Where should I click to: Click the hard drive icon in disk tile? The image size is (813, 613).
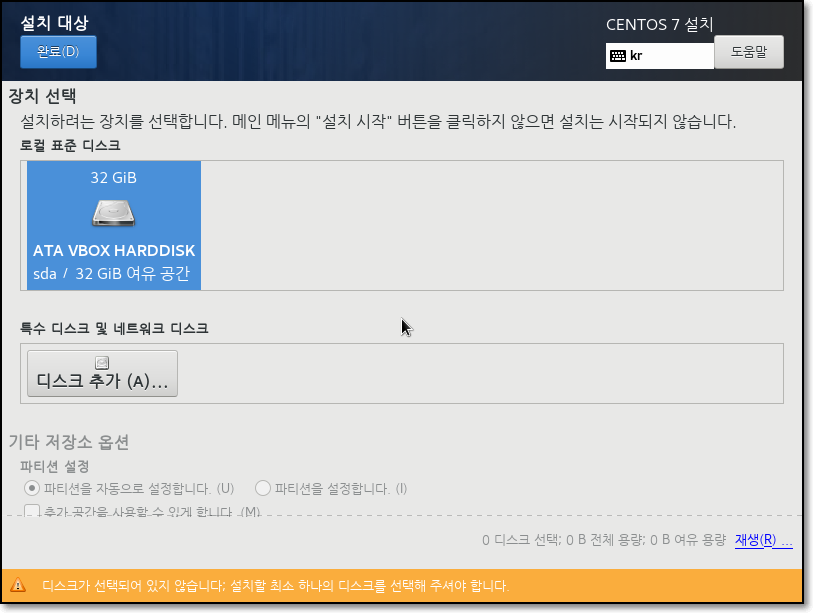(x=114, y=213)
